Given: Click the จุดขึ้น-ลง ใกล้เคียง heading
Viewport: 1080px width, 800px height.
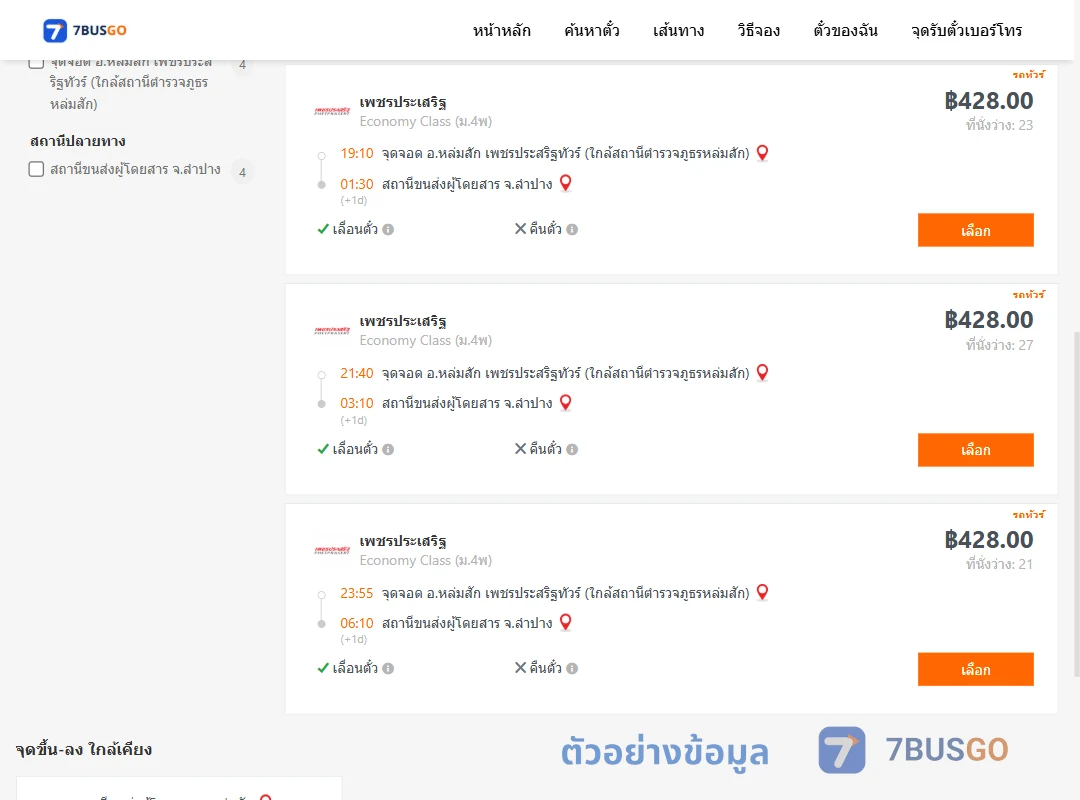Looking at the screenshot, I should 84,749.
